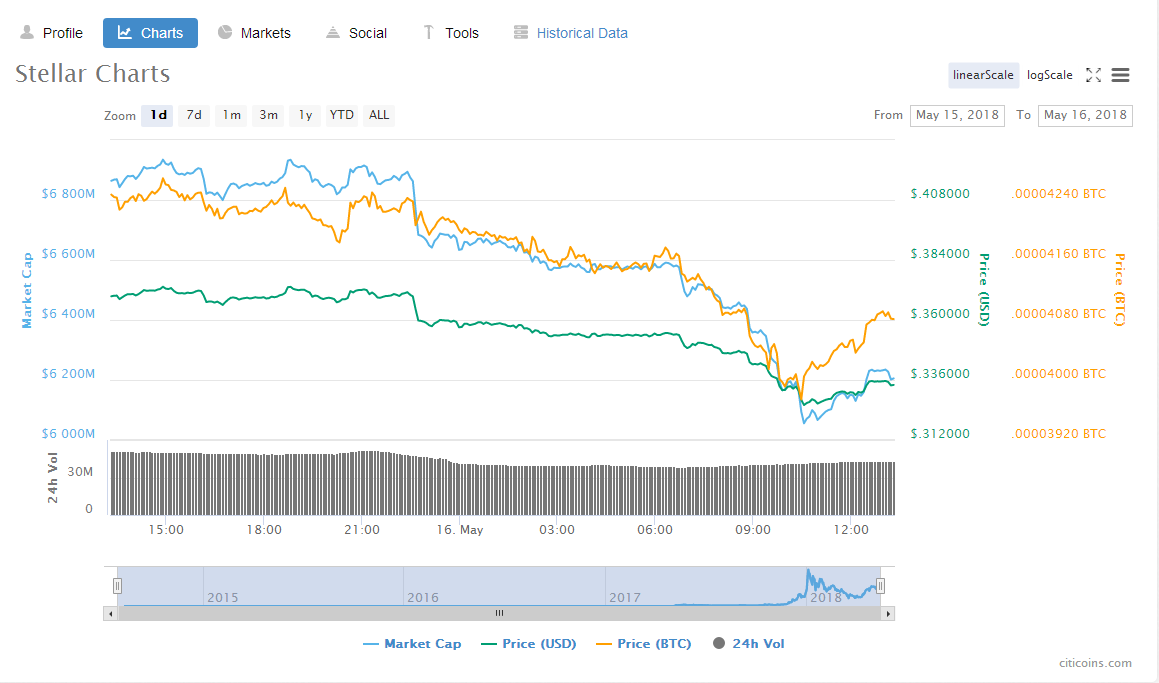Show ALL time zoom range
Screen dimensions: 1159x683
click(x=378, y=115)
